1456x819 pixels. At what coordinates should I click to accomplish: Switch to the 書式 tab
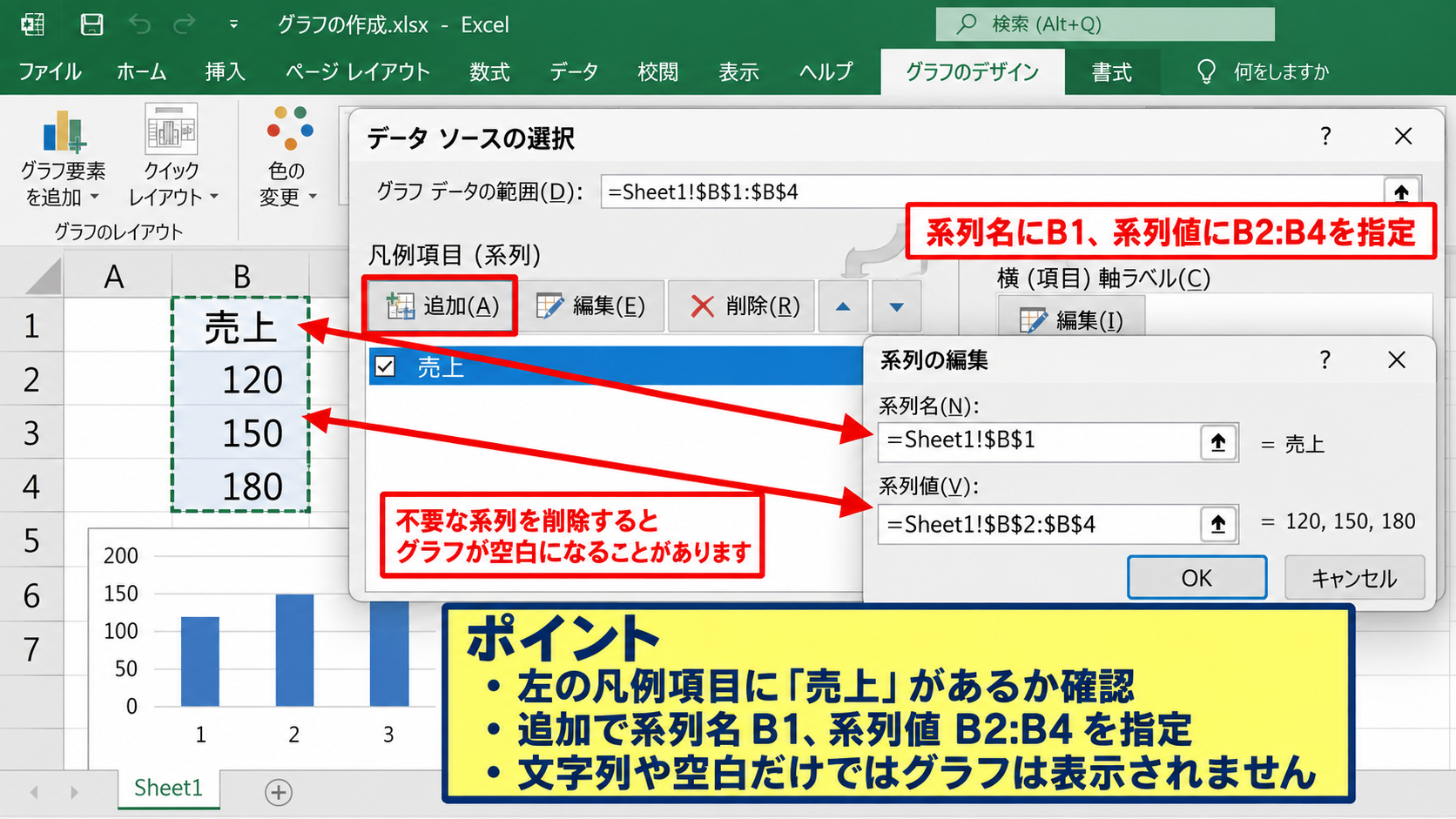(x=1112, y=71)
